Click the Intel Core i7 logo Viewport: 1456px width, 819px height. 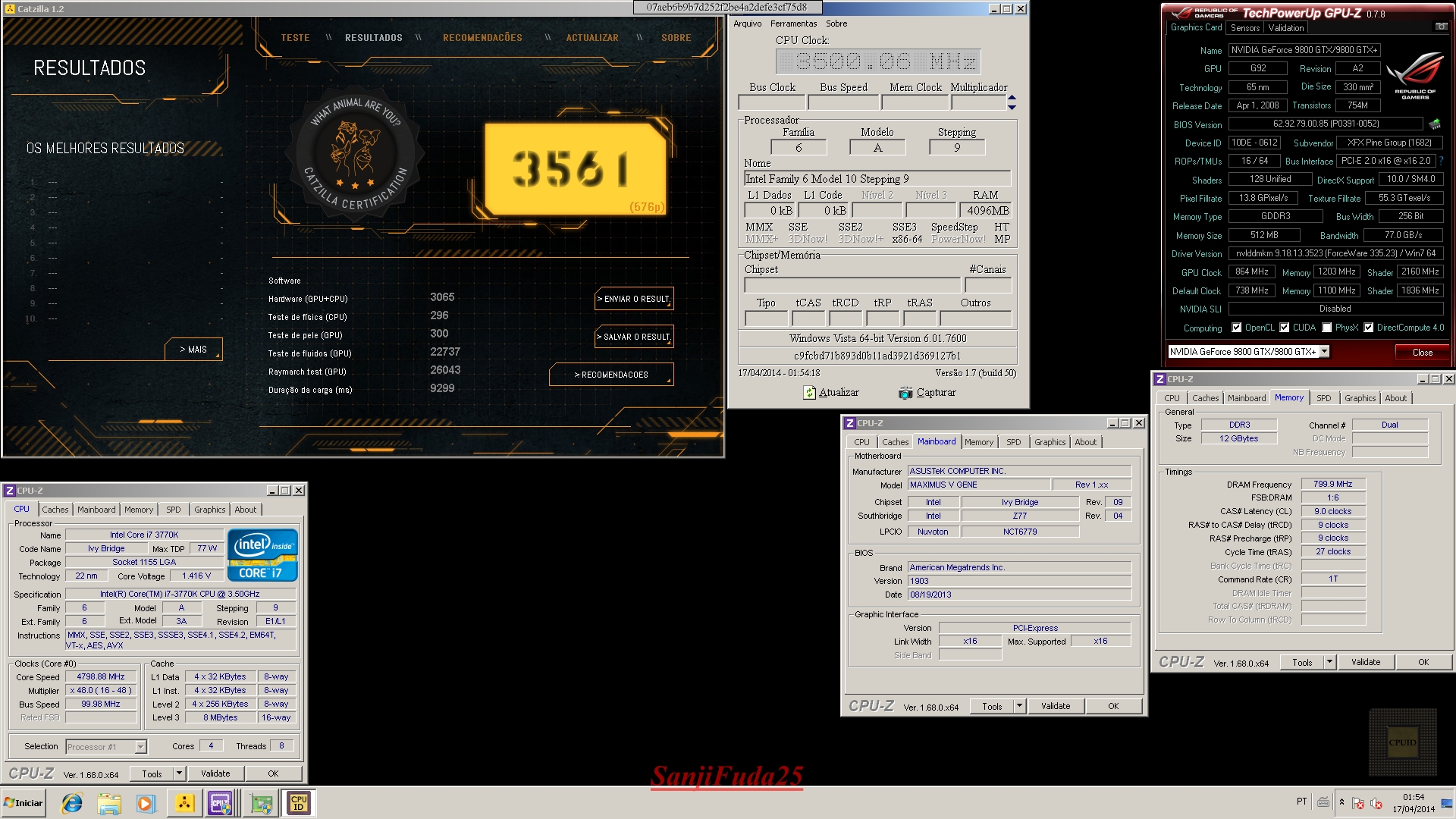[262, 556]
